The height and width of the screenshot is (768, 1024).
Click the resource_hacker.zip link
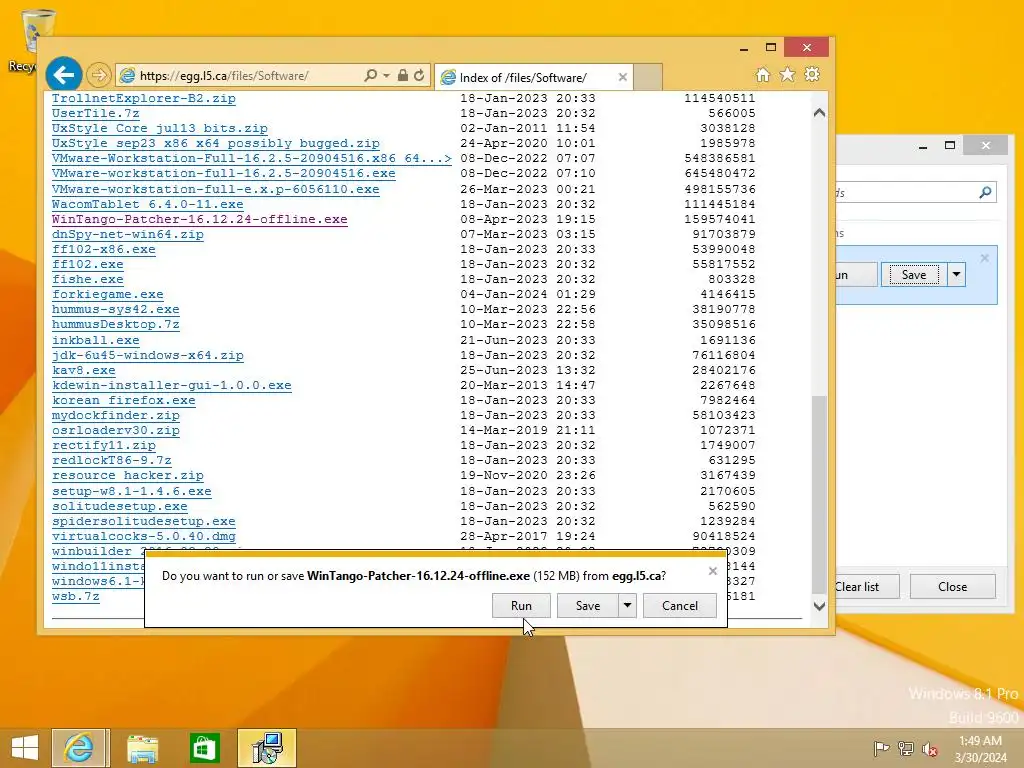click(x=128, y=475)
